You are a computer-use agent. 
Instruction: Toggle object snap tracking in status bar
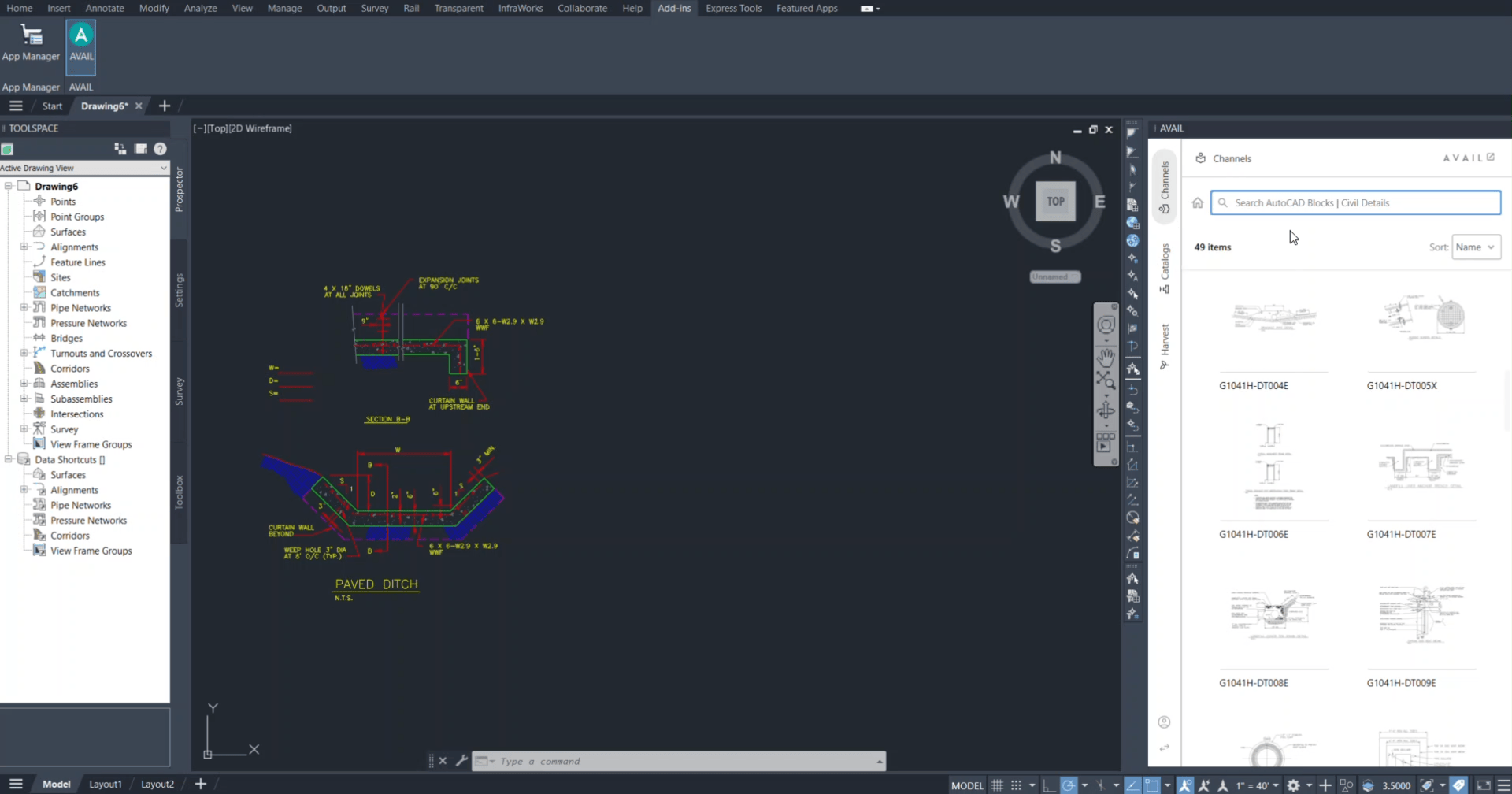[1132, 785]
